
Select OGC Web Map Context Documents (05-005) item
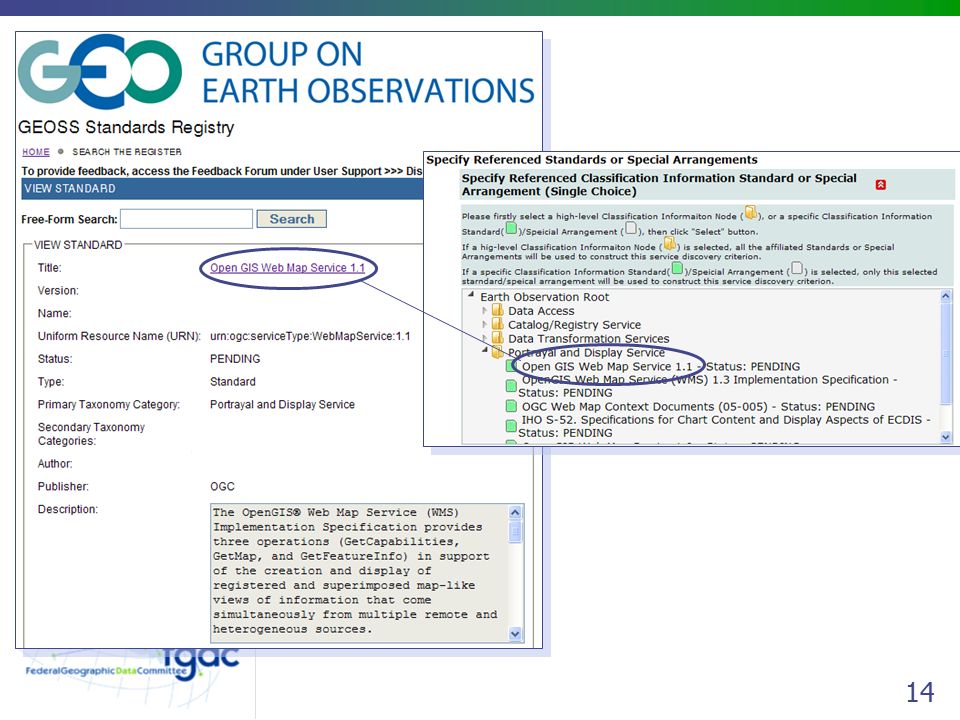point(698,407)
